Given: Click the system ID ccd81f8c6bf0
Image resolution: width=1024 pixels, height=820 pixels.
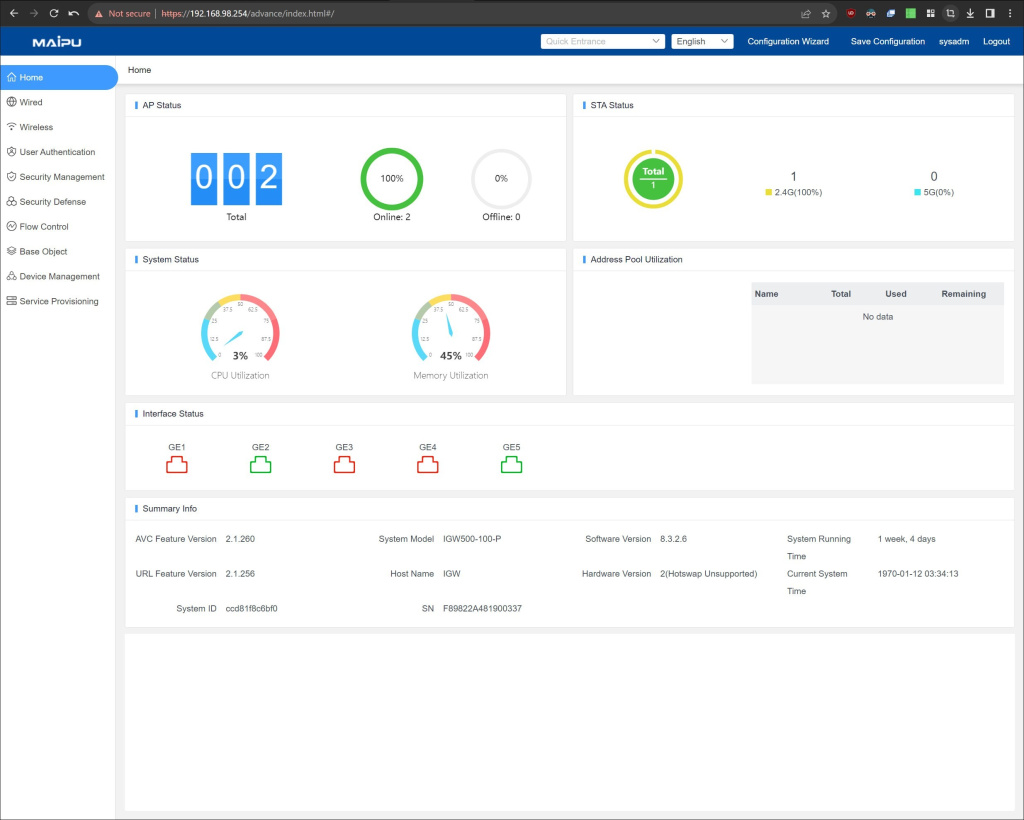Looking at the screenshot, I should click(x=251, y=608).
